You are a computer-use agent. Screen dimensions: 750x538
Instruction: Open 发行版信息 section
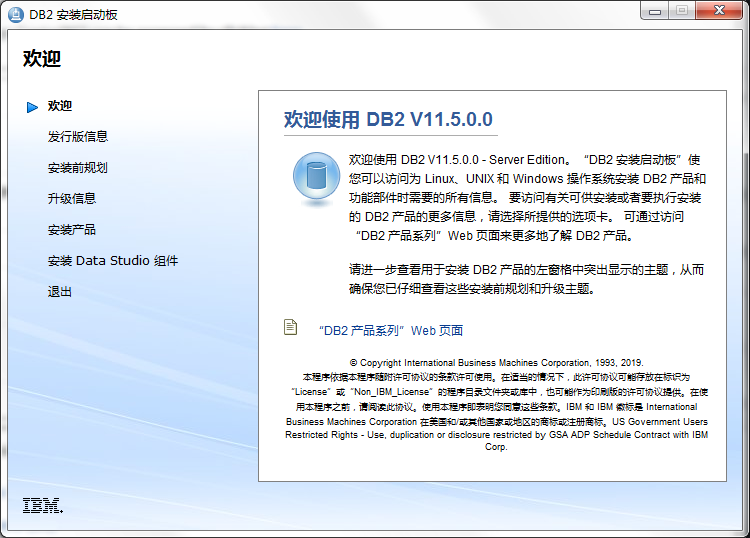[77, 137]
